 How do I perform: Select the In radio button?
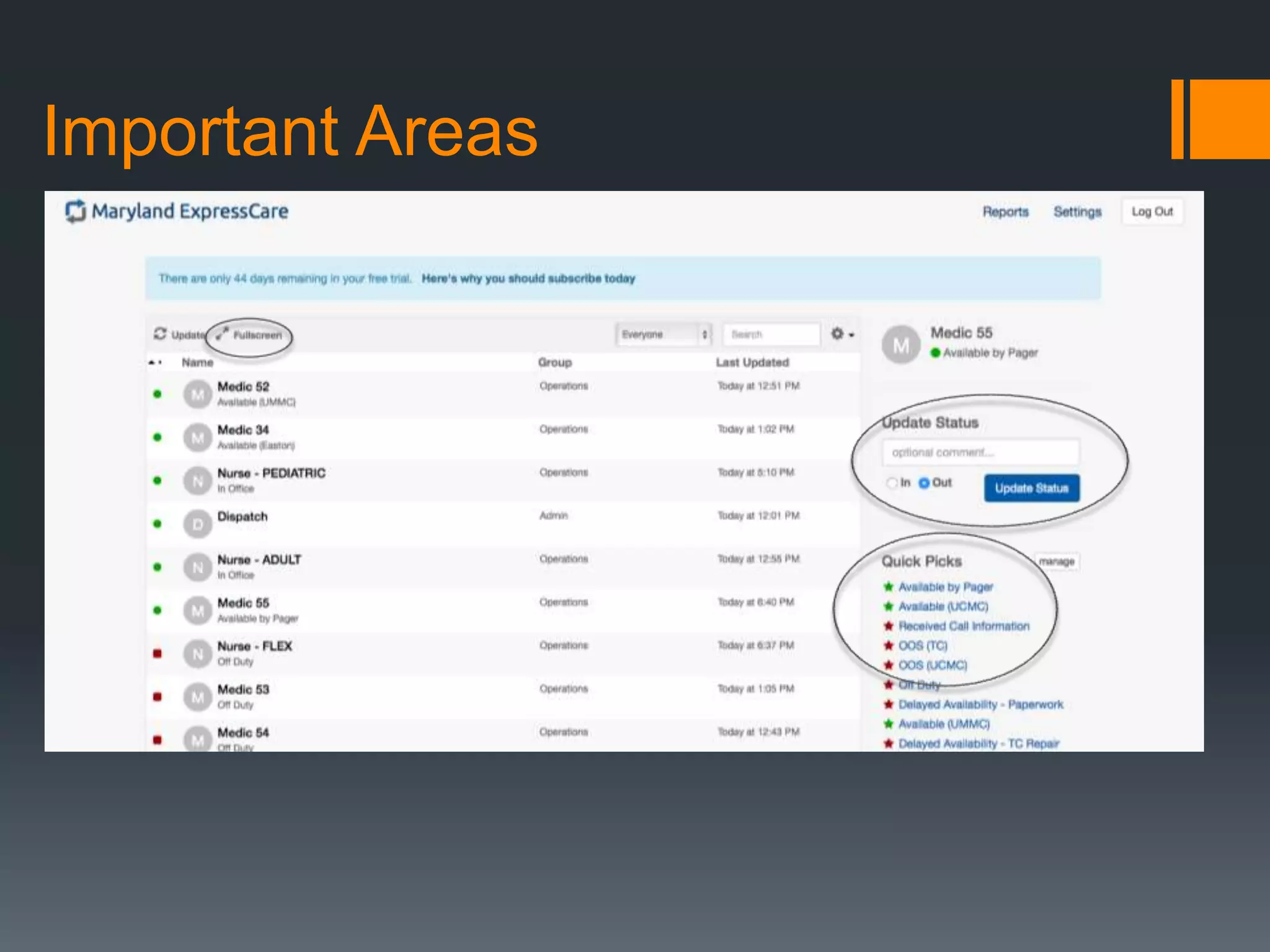[892, 483]
